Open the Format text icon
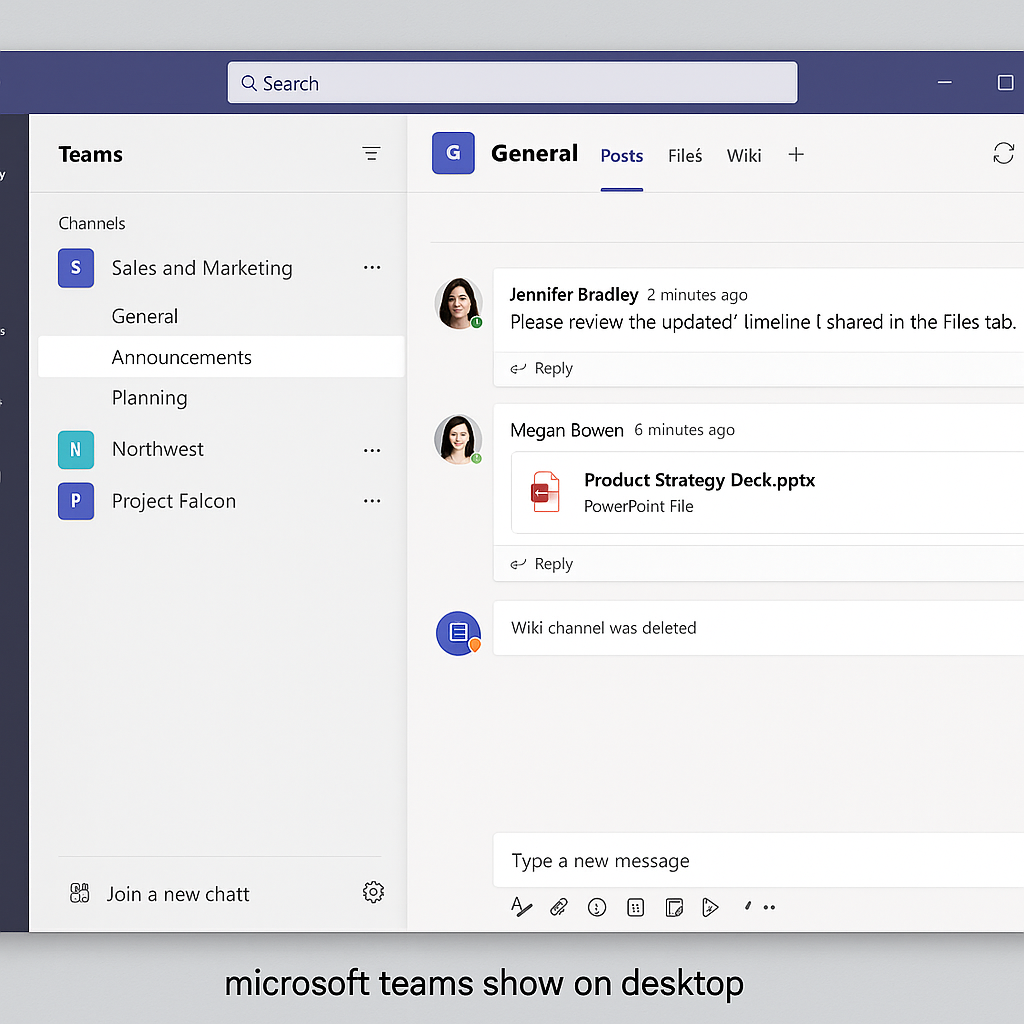Screen dimensions: 1024x1024 click(521, 906)
